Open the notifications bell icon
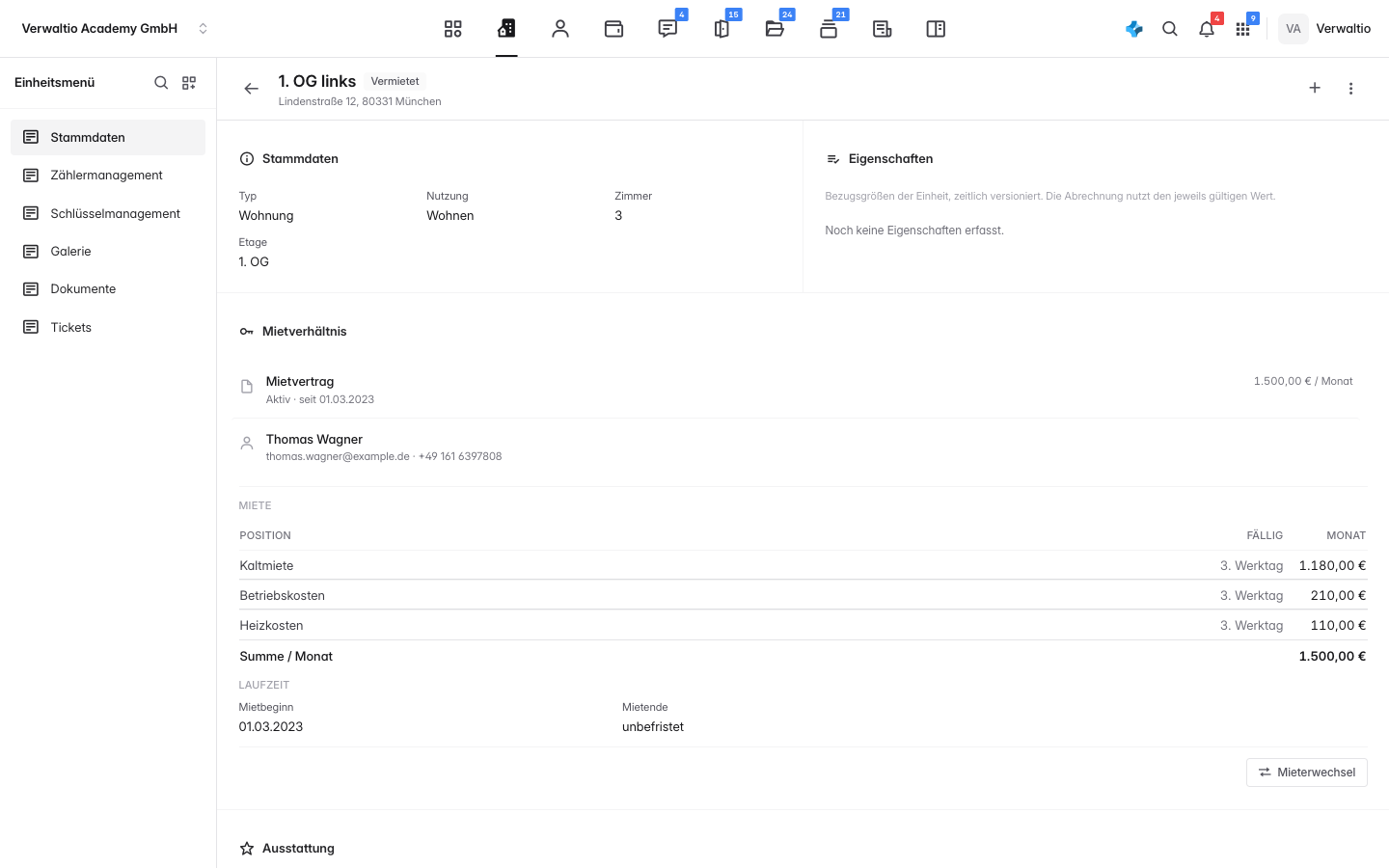This screenshot has width=1389, height=868. pyautogui.click(x=1207, y=29)
